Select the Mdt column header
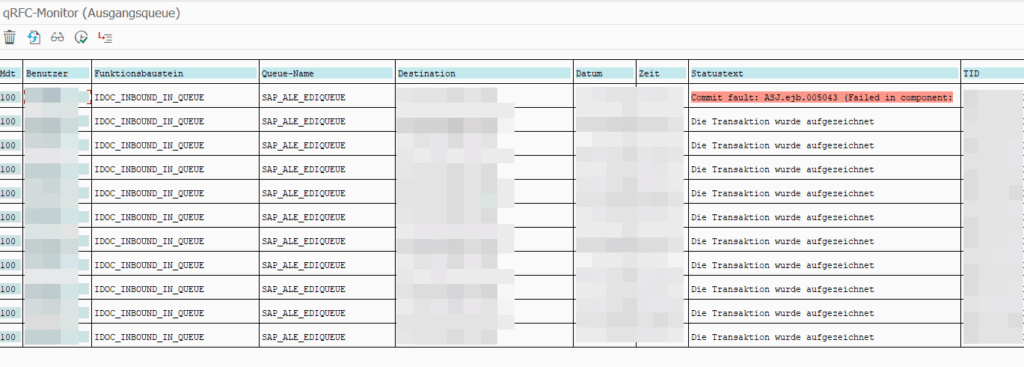Screen dimensions: 1024x367 click(x=10, y=74)
